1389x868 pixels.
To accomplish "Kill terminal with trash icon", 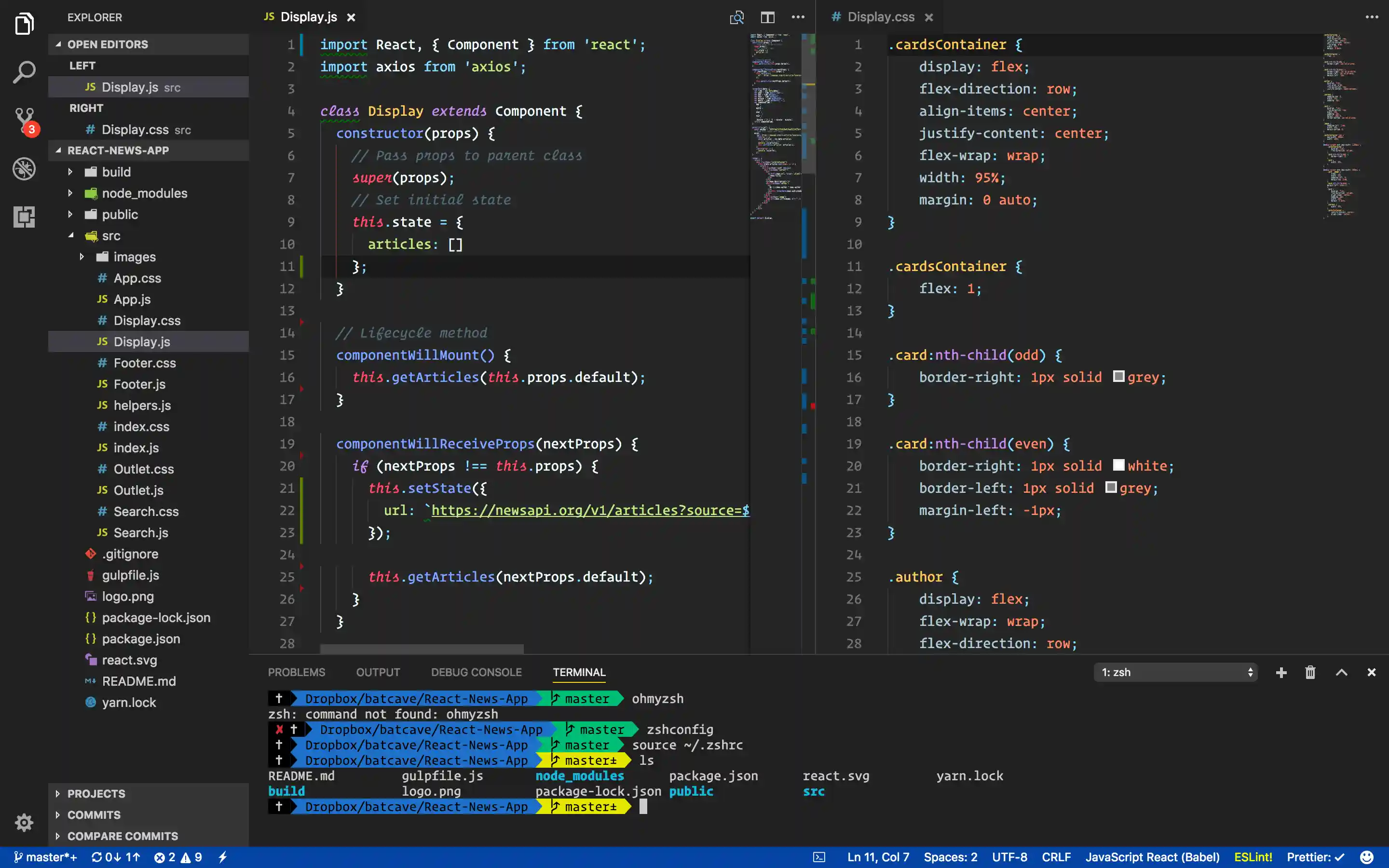I will point(1310,672).
